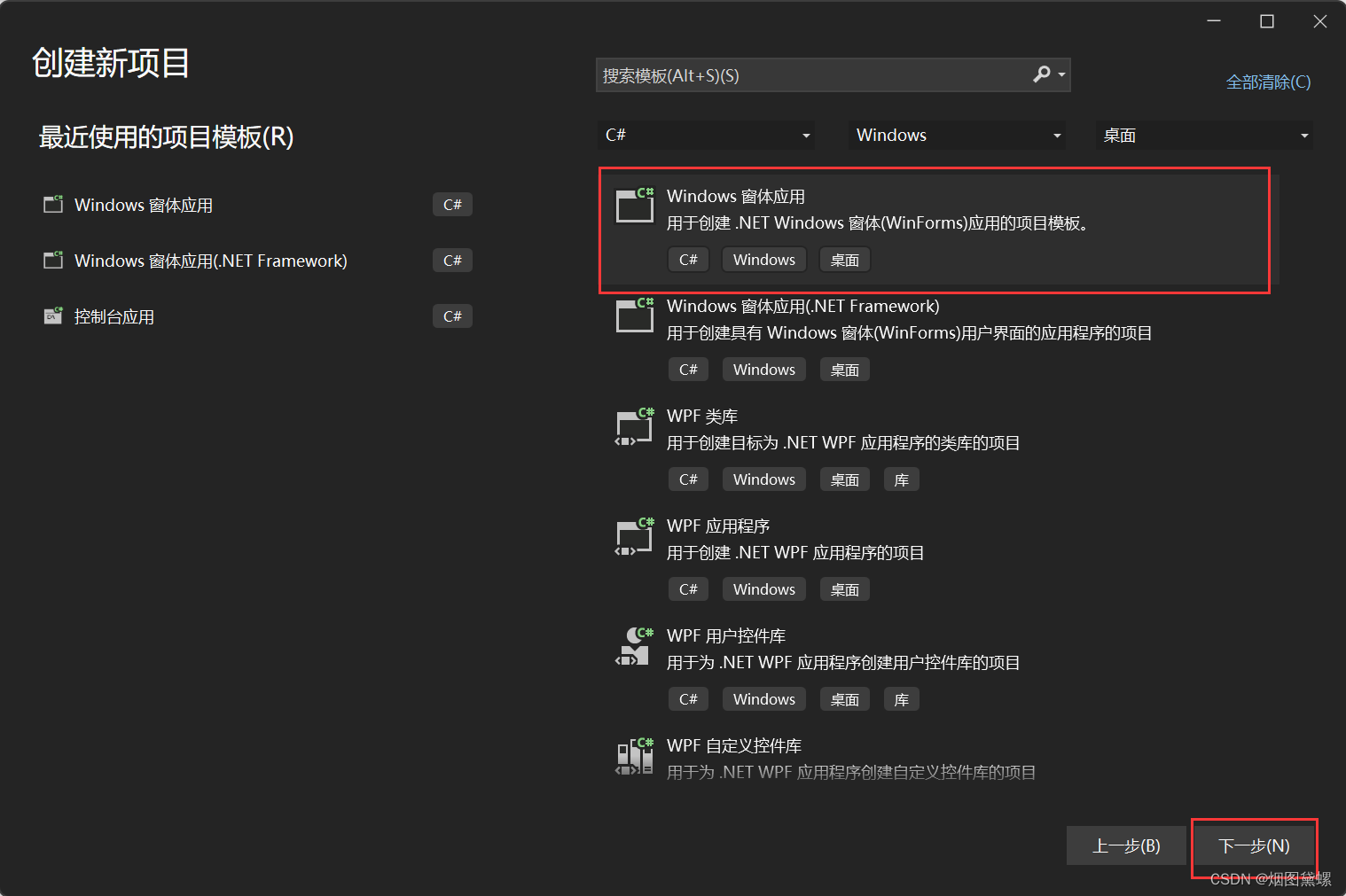Click the WPF 用户控件库 template icon

pyautogui.click(x=635, y=646)
